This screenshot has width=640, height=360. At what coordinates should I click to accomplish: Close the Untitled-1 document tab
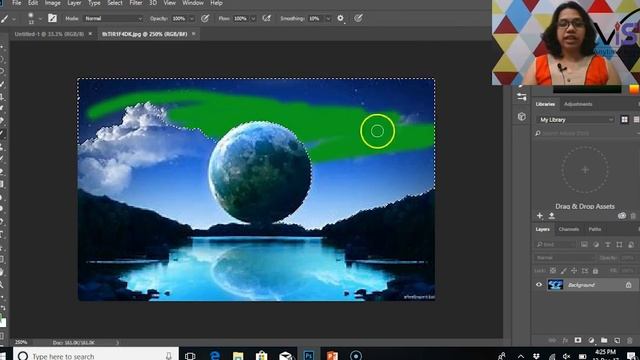(x=90, y=34)
